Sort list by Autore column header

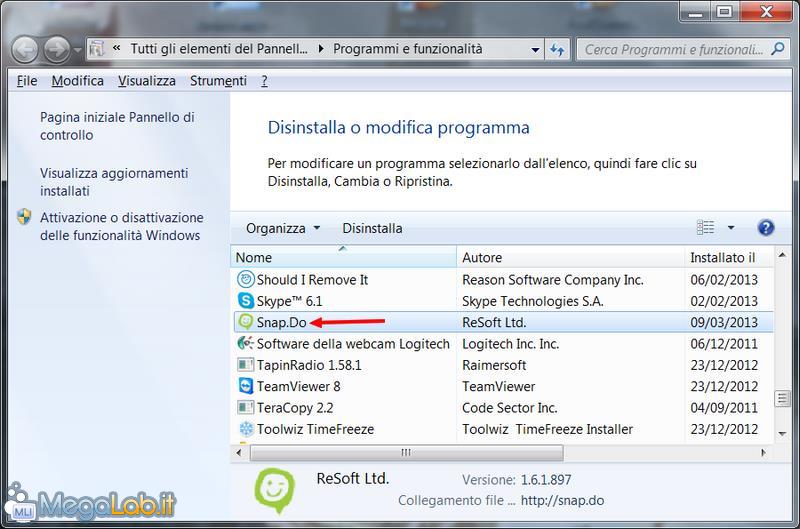(570, 257)
